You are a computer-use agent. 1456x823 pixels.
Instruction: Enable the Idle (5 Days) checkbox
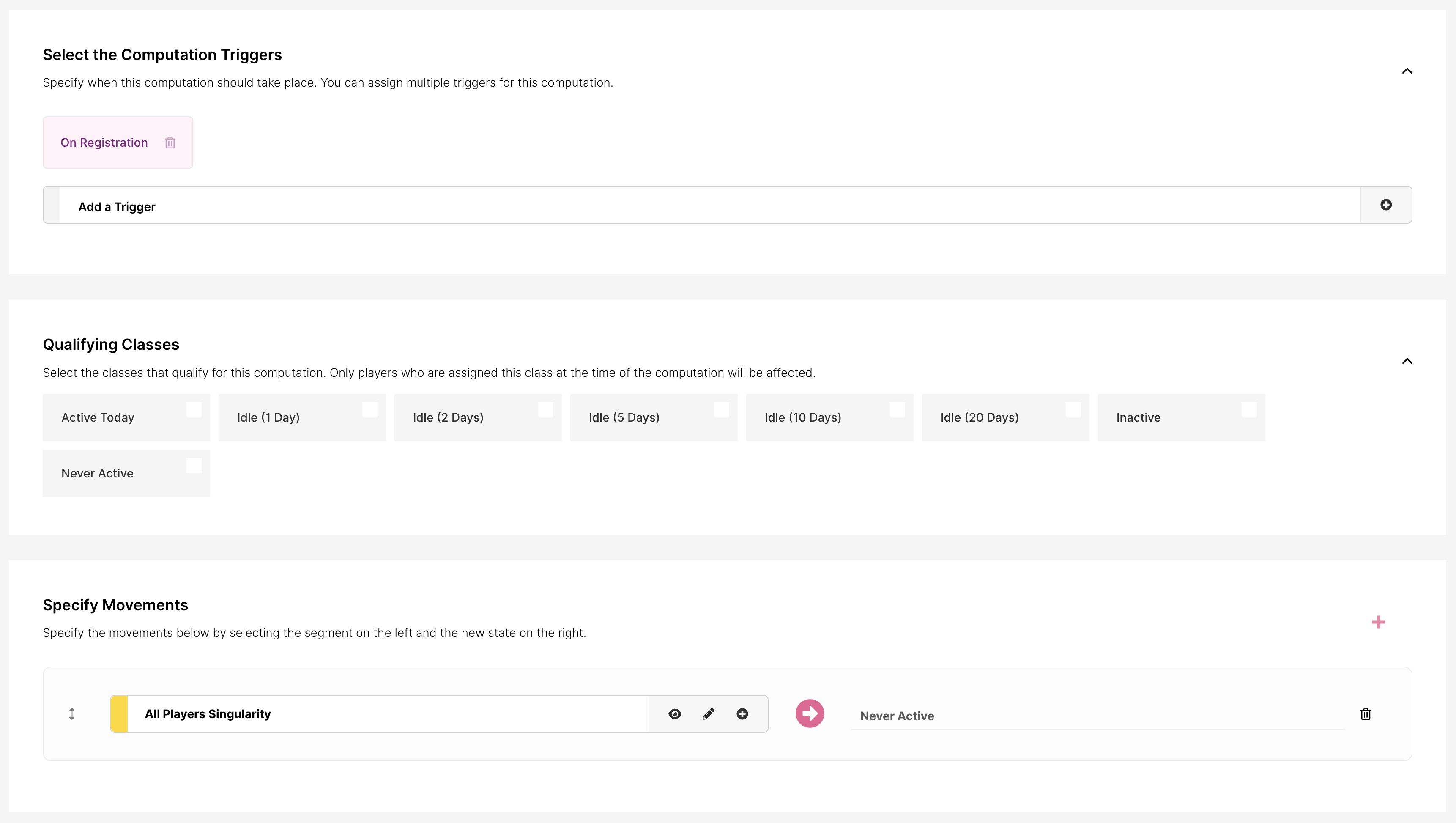(721, 410)
